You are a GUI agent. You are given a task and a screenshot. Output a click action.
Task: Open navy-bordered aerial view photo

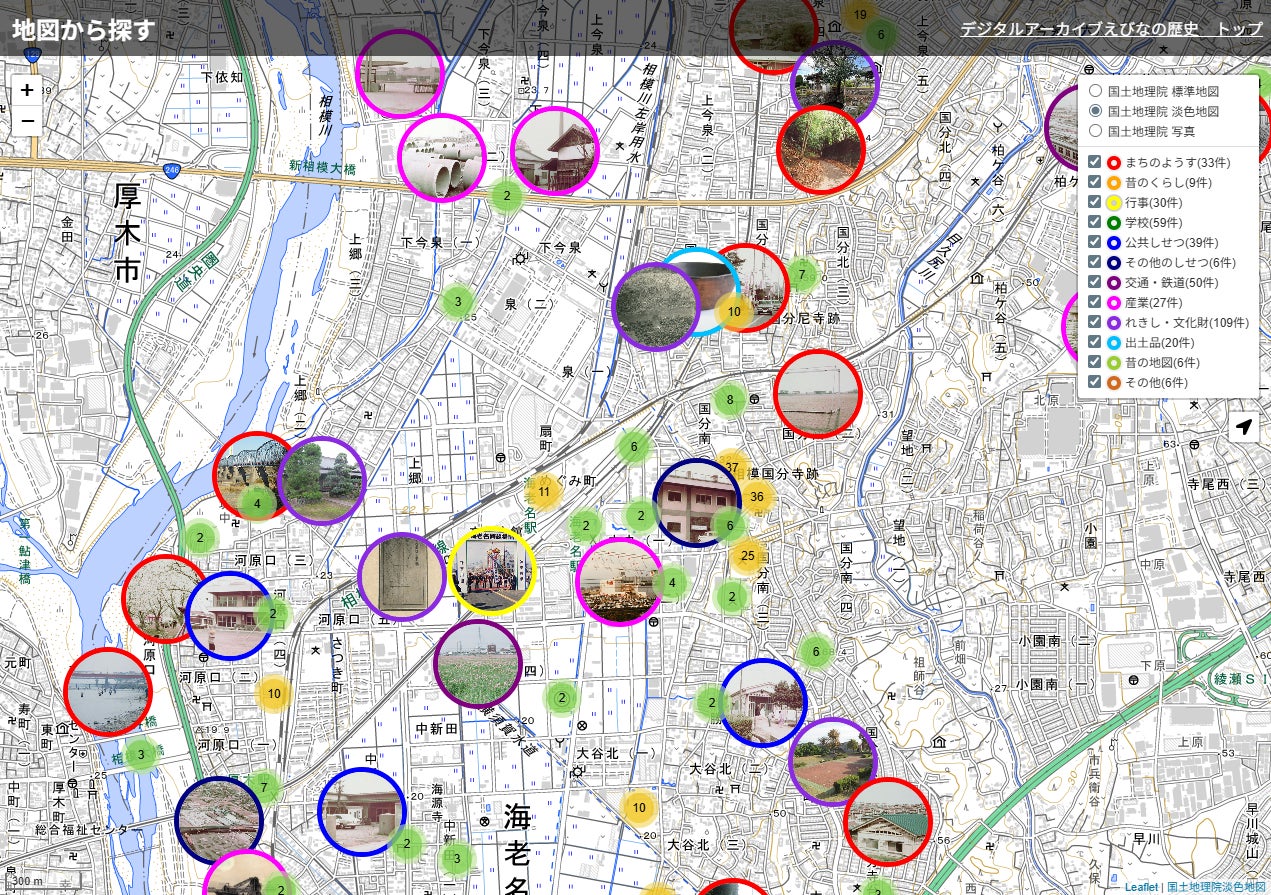[219, 820]
